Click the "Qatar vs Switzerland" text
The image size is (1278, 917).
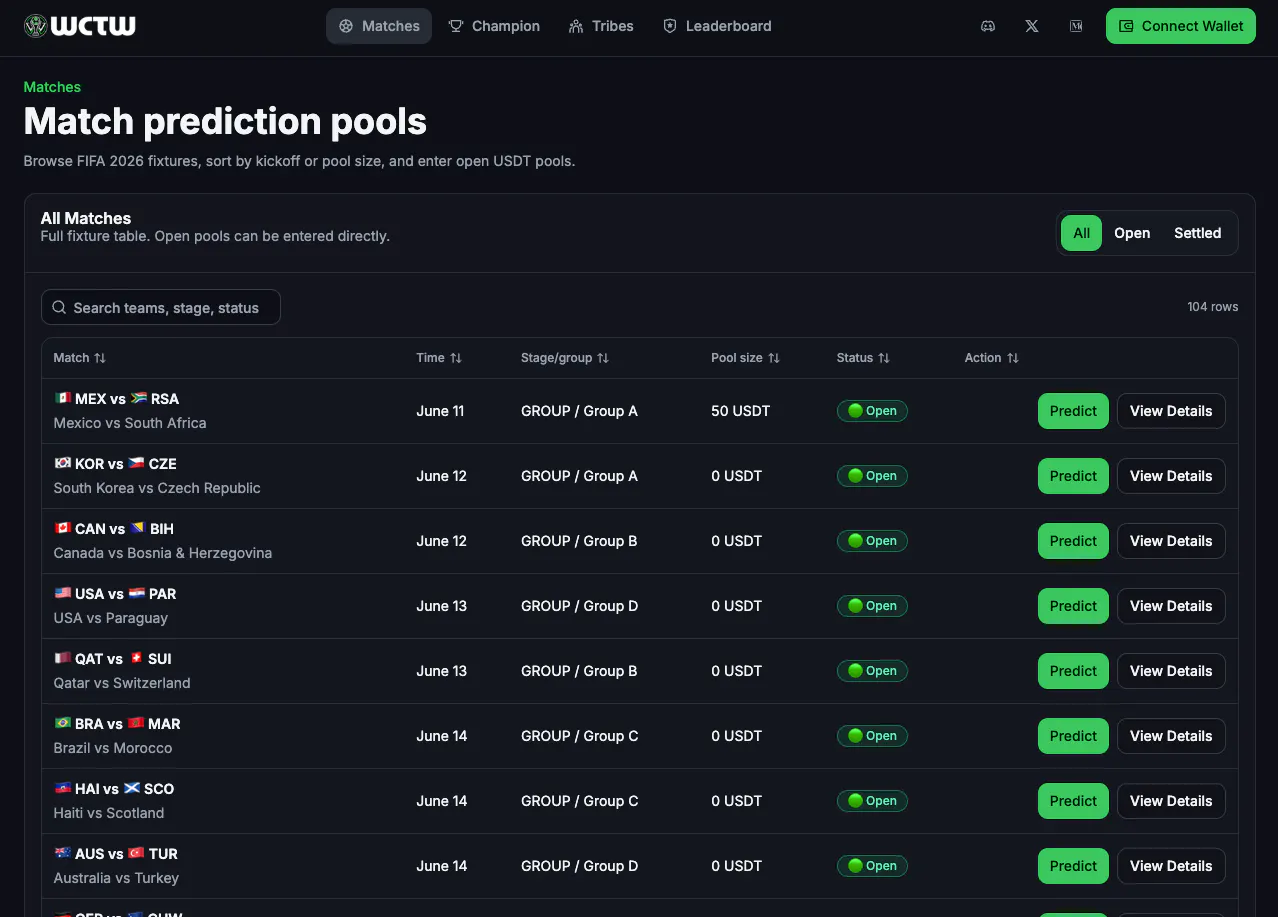(122, 683)
